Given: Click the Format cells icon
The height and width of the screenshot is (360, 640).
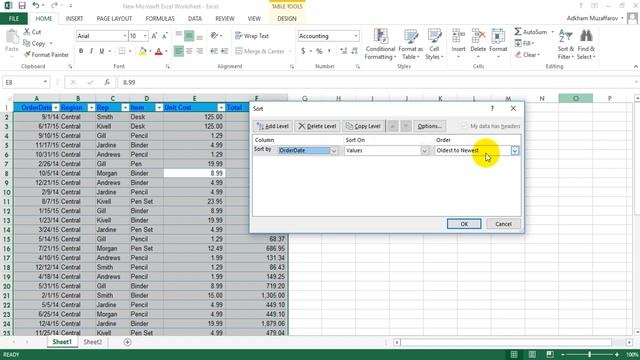Looking at the screenshot, I should pos(498,36).
